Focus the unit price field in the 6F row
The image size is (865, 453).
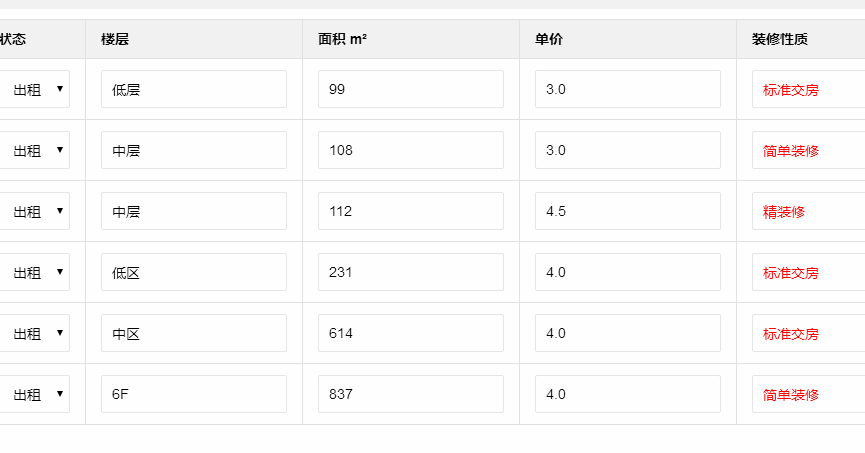pos(627,394)
